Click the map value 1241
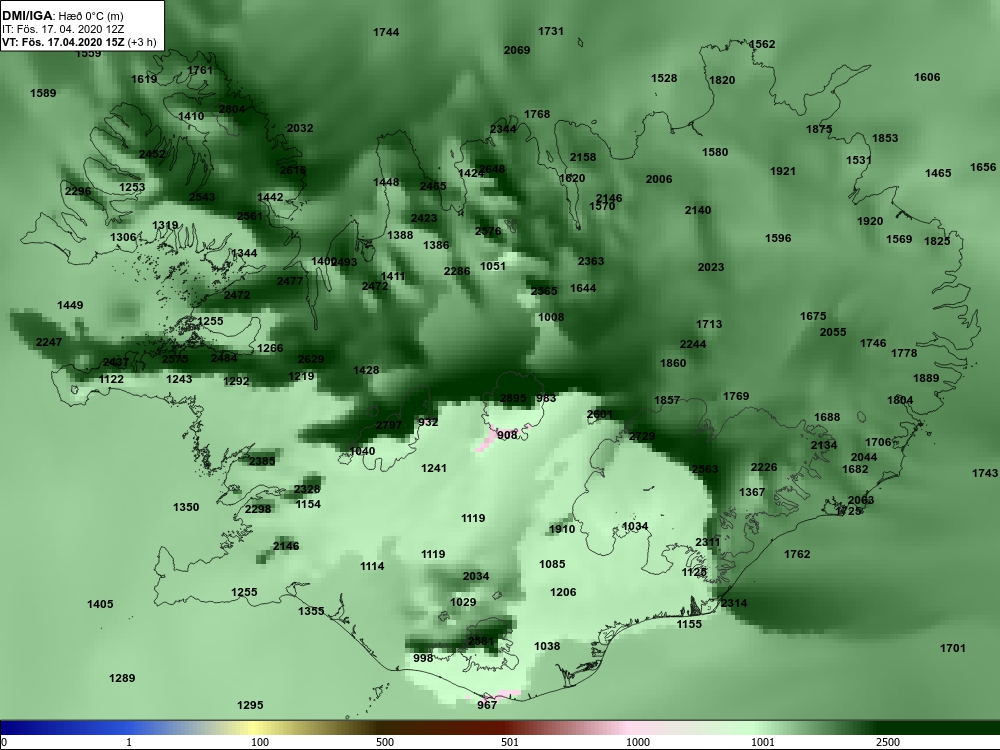Screen dimensions: 1000x750 (434, 468)
